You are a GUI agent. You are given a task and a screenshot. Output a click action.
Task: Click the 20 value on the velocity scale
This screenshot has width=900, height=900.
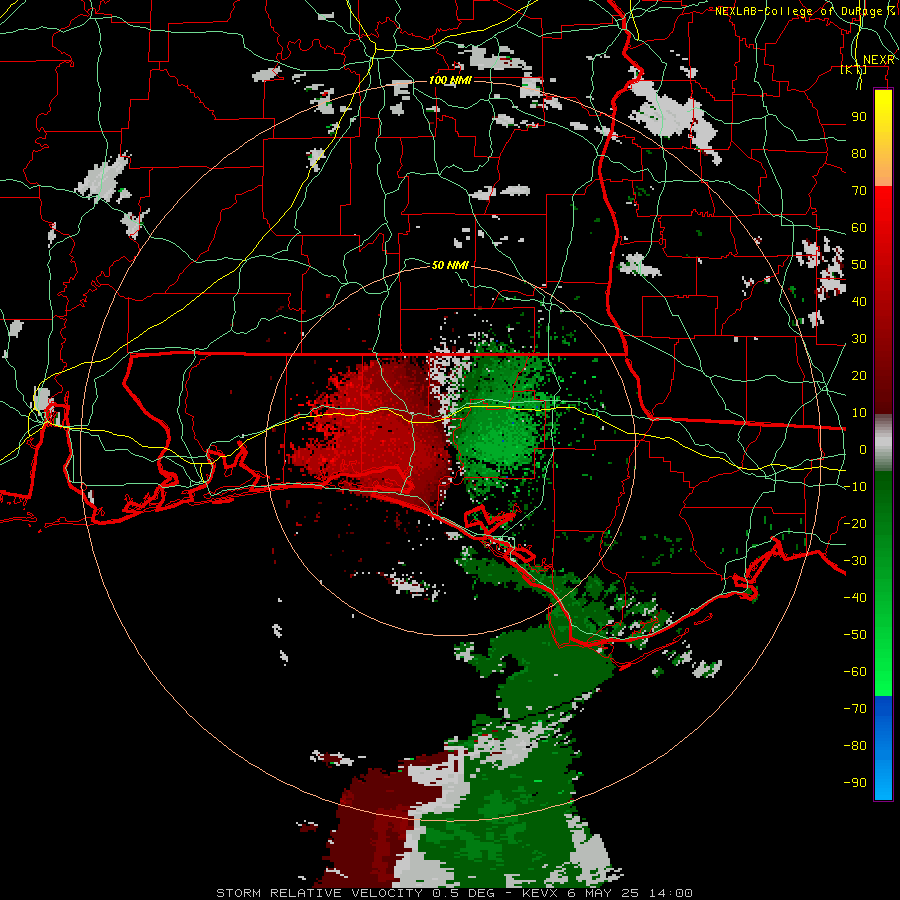(x=859, y=375)
